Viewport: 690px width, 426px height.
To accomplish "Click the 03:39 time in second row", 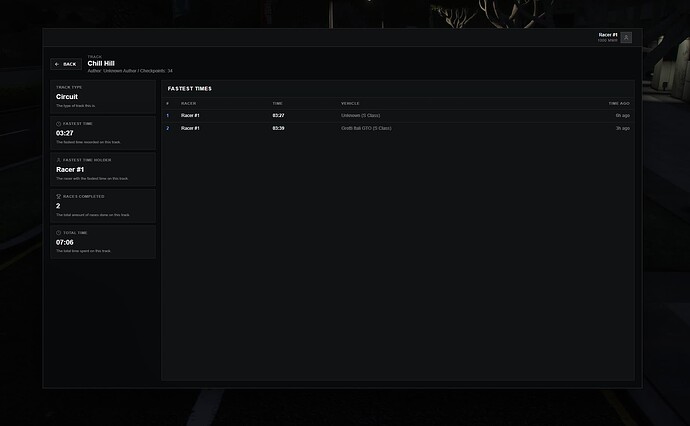I will point(278,128).
